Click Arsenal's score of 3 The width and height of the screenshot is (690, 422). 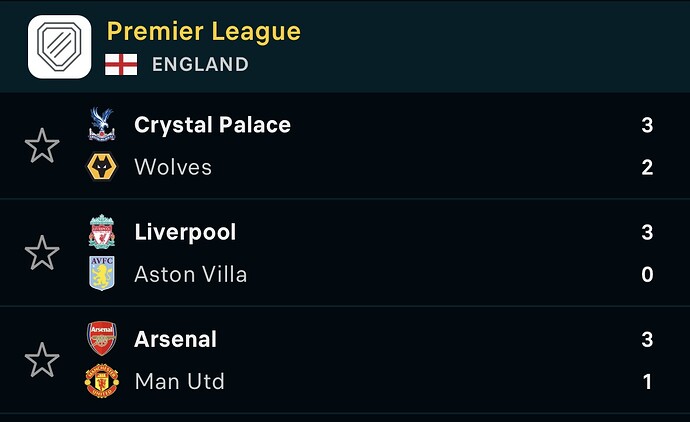click(x=647, y=339)
